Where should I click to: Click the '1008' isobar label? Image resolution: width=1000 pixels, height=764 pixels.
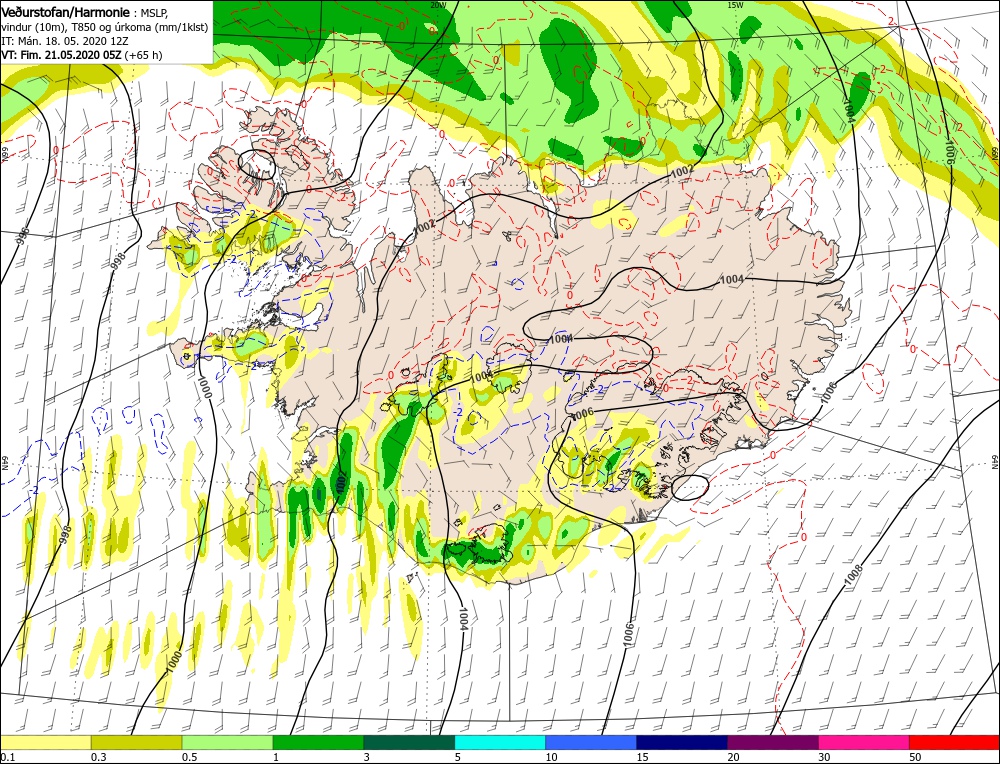point(855,577)
